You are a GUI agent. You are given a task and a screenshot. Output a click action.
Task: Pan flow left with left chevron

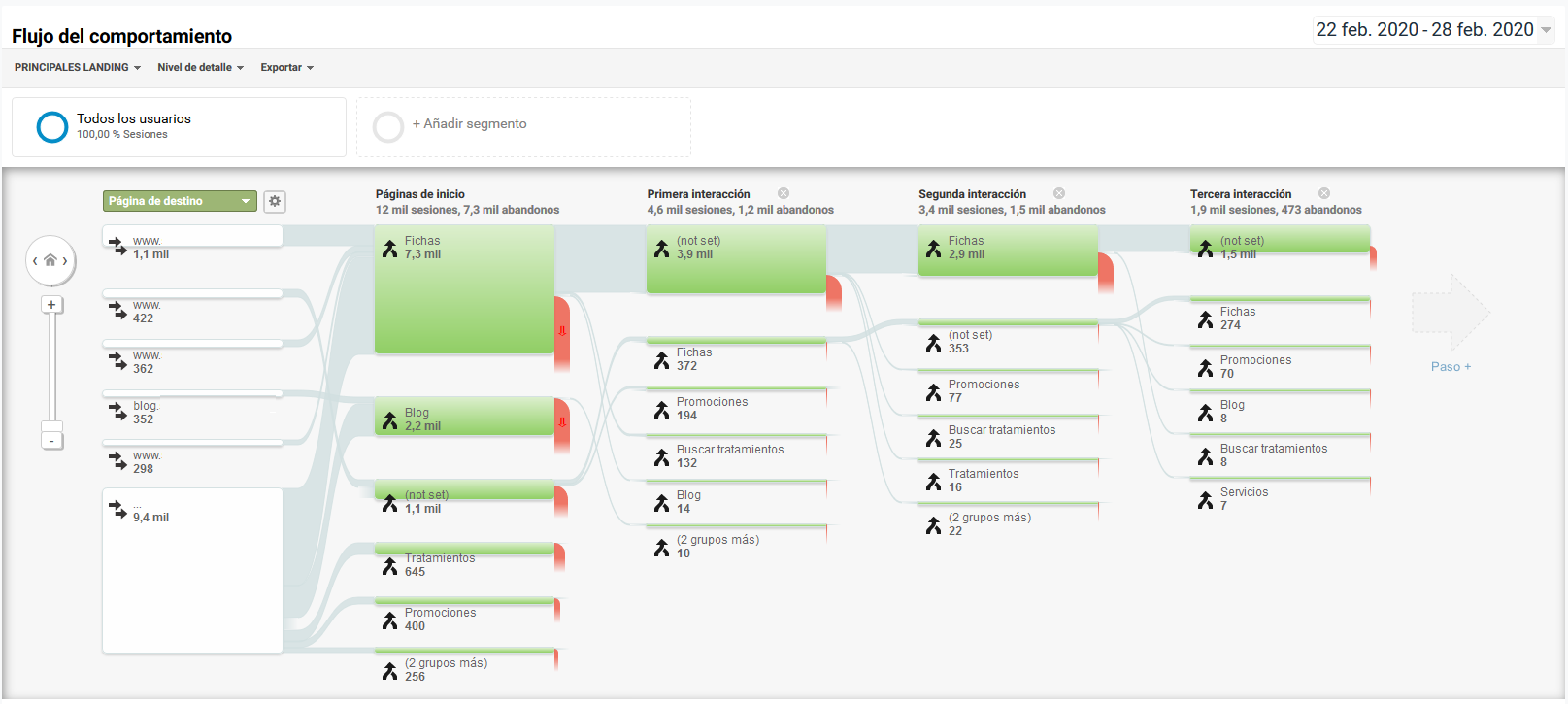35,260
